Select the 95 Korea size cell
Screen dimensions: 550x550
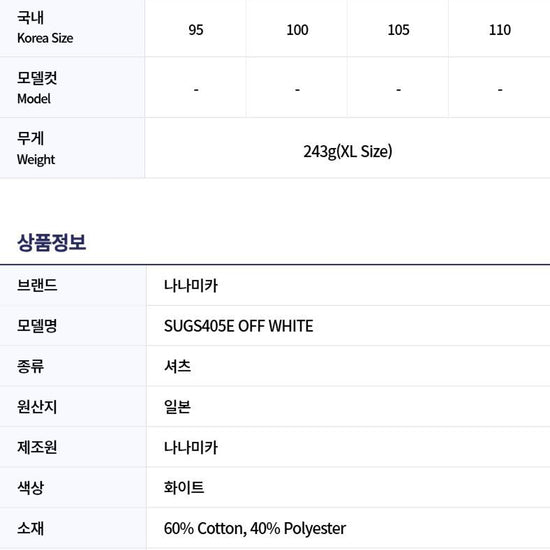[x=195, y=30]
